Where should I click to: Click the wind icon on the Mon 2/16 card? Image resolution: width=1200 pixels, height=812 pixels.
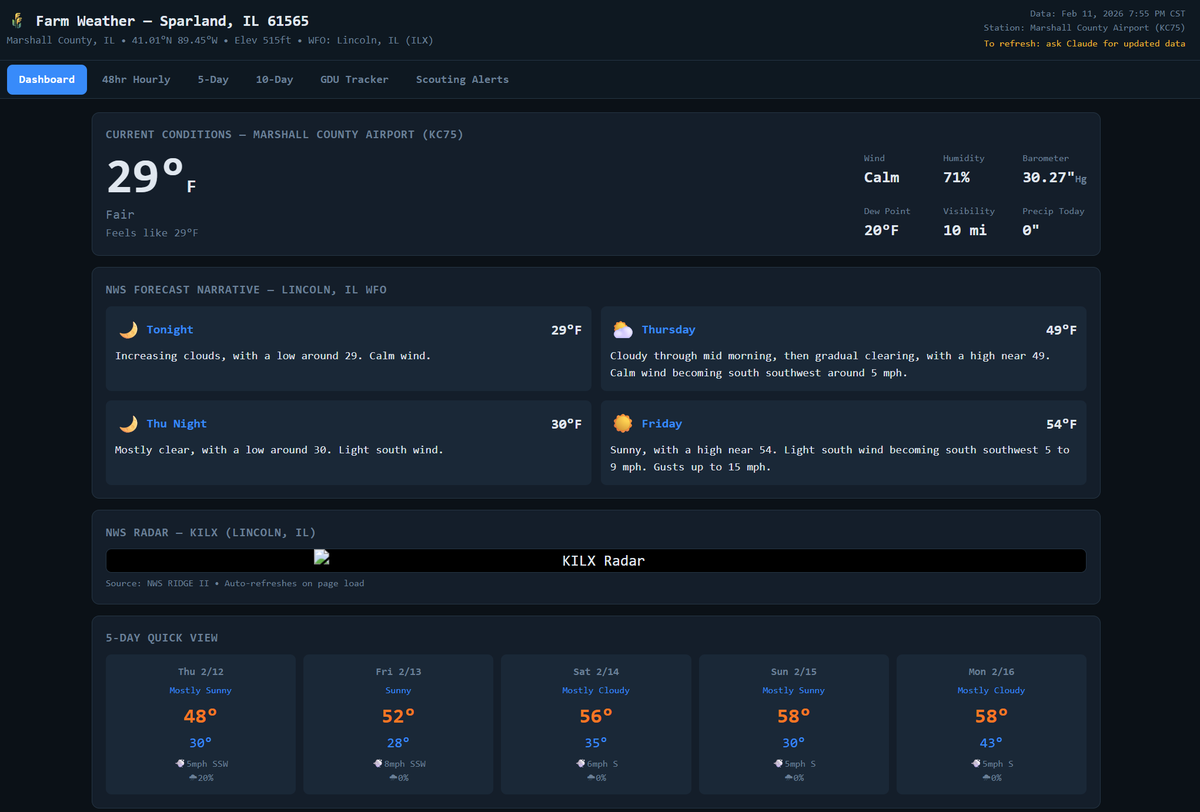coord(977,763)
